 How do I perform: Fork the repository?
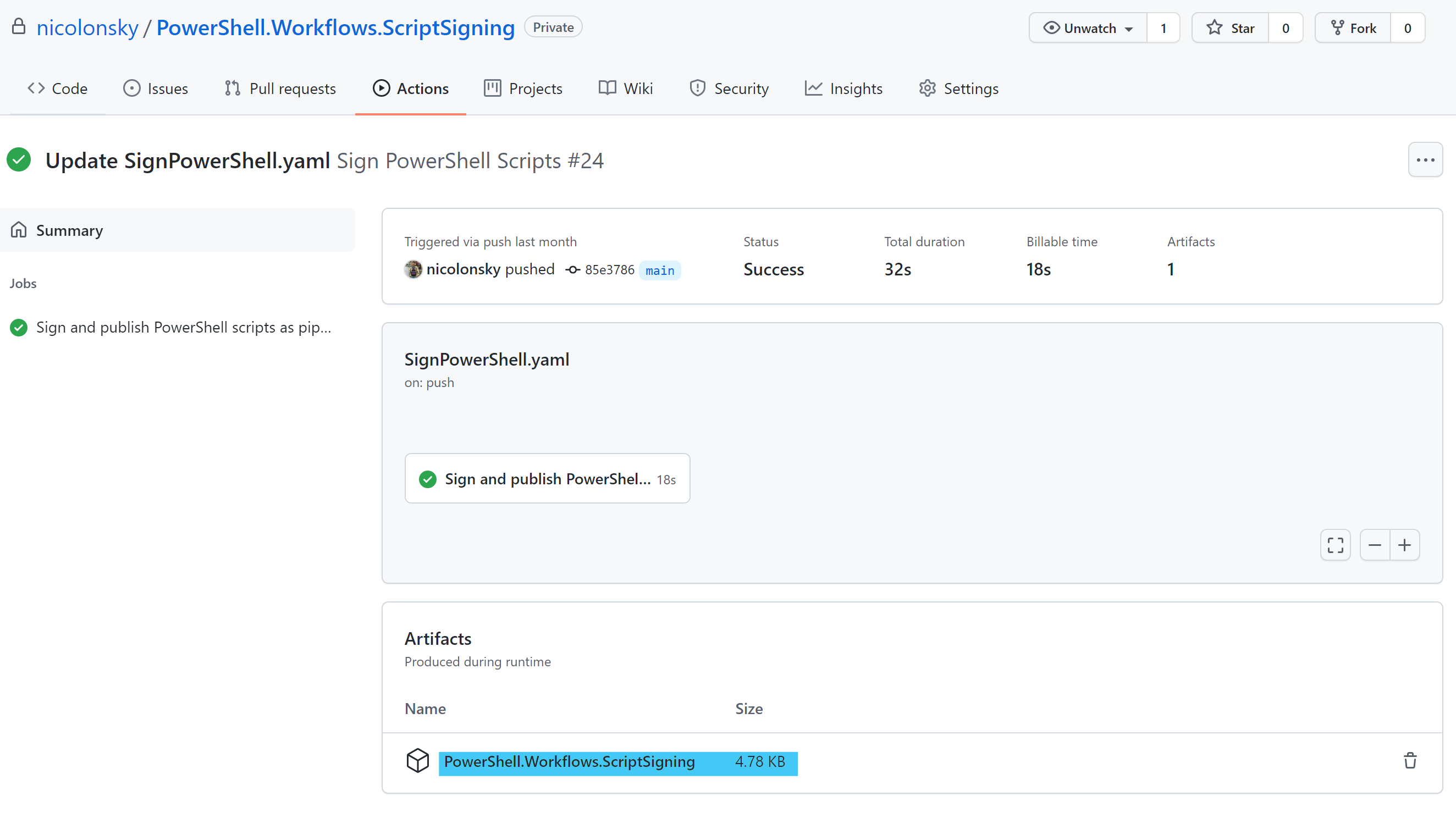1353,27
